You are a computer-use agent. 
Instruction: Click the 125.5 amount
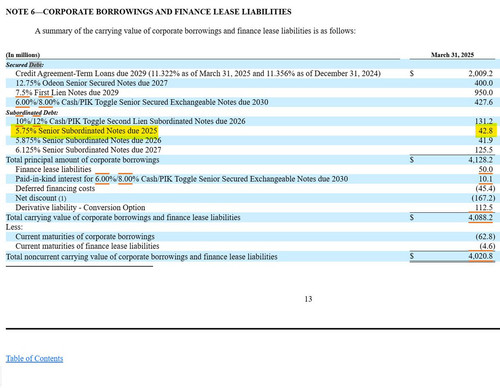coord(484,150)
